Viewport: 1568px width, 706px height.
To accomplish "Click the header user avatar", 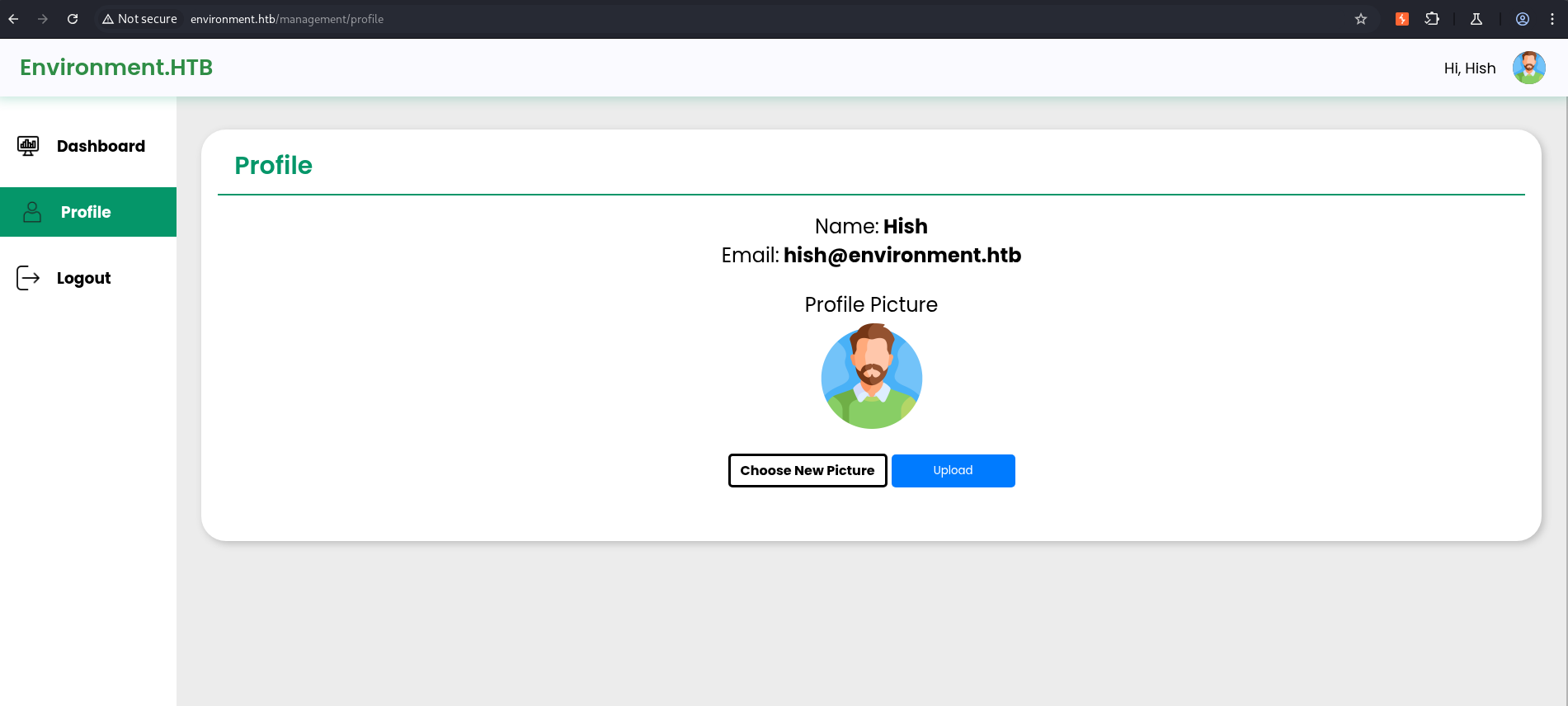I will coord(1528,68).
